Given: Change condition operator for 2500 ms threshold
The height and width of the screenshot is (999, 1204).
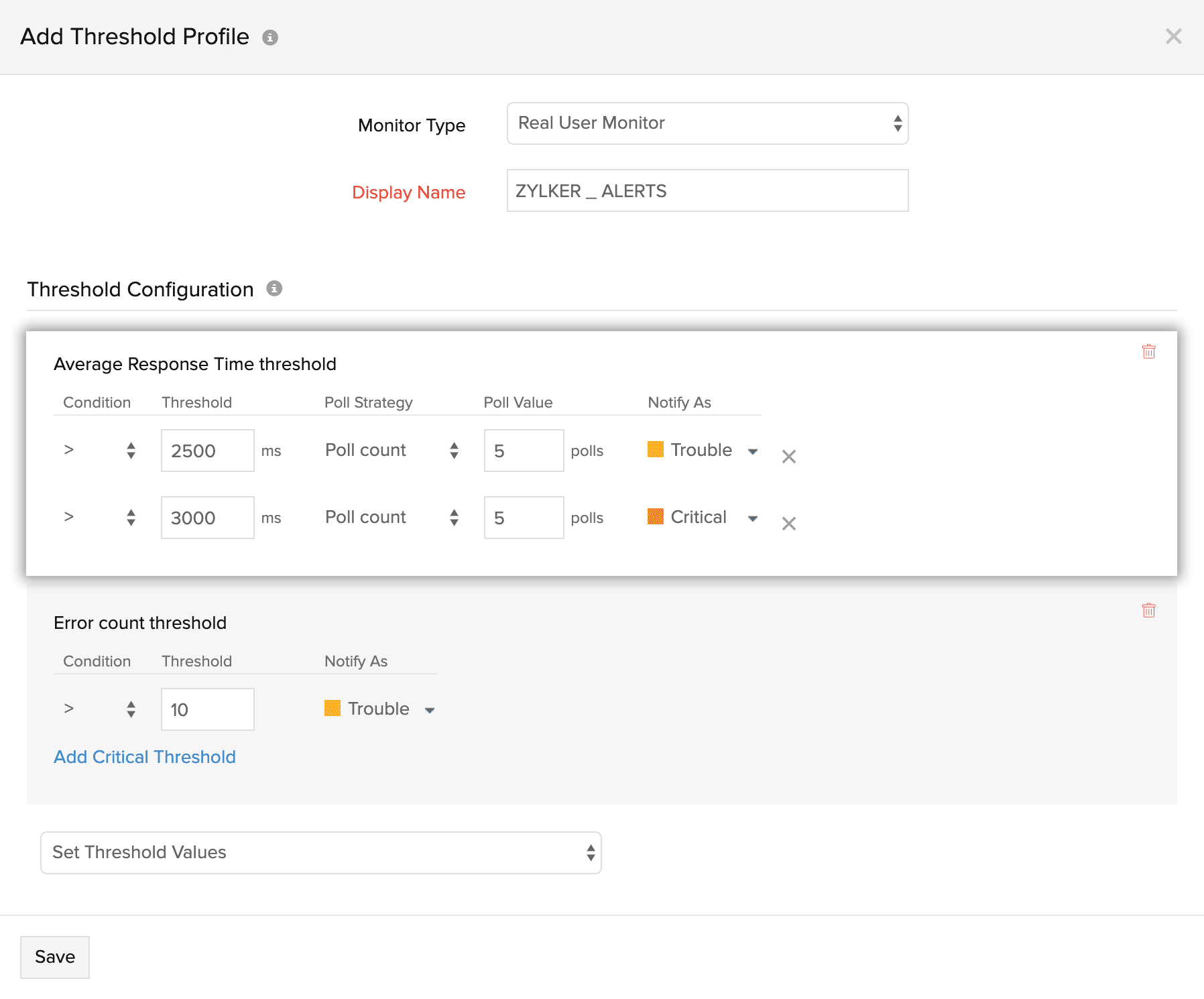Looking at the screenshot, I should [x=99, y=451].
